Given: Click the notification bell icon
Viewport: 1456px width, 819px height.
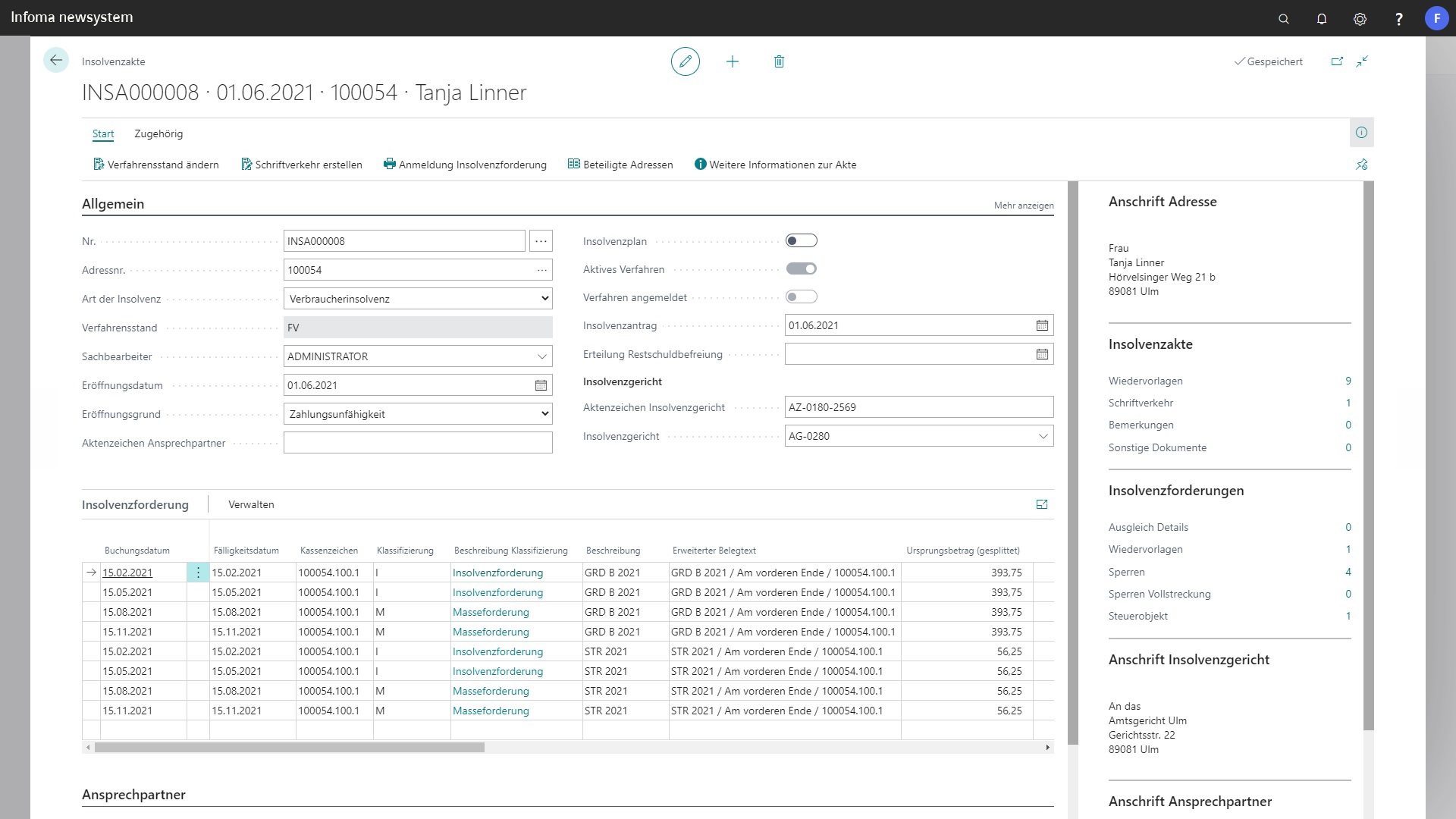Looking at the screenshot, I should (1322, 19).
